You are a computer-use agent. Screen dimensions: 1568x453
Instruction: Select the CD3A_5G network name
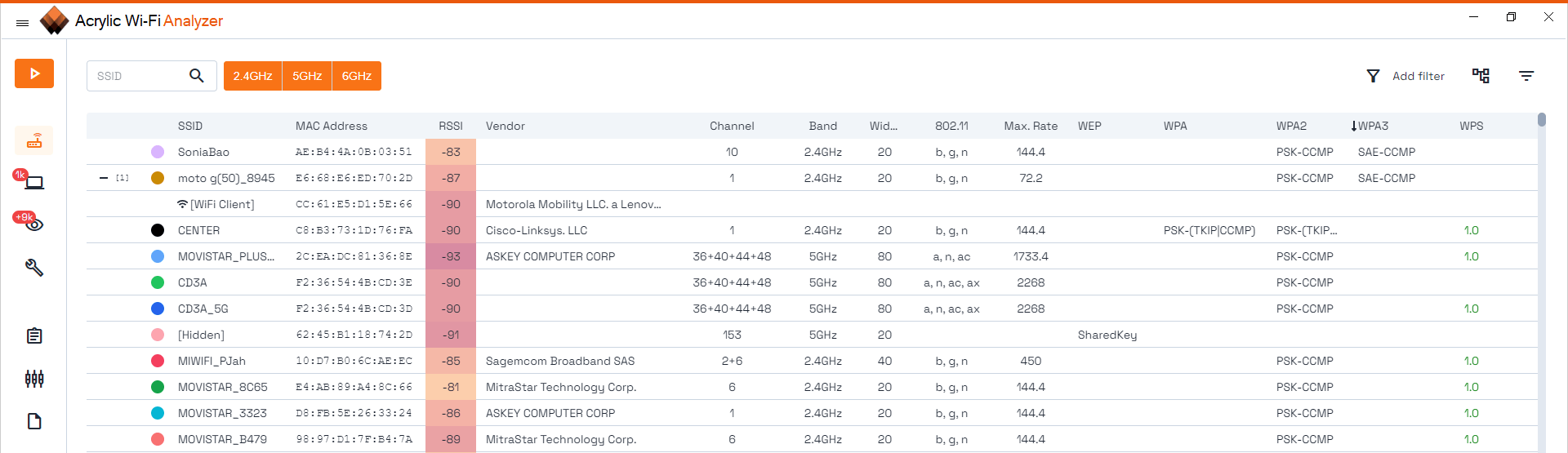[203, 309]
